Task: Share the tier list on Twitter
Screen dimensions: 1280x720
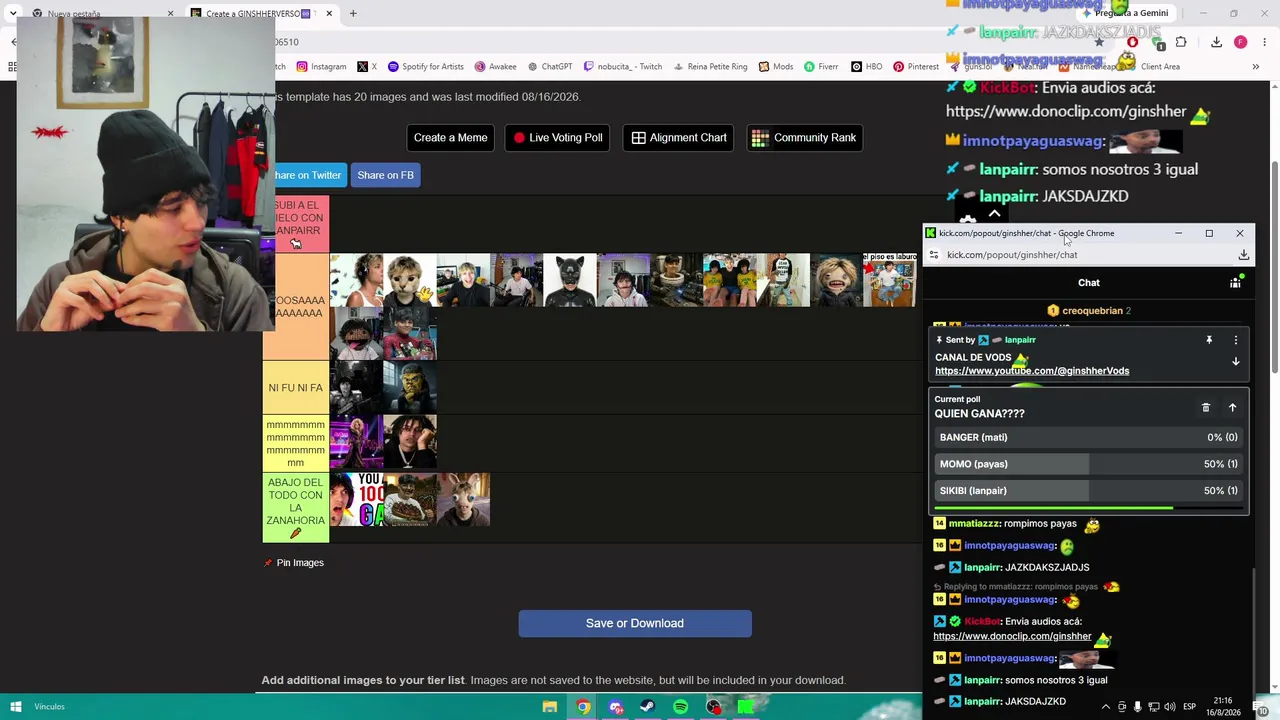Action: click(x=306, y=175)
